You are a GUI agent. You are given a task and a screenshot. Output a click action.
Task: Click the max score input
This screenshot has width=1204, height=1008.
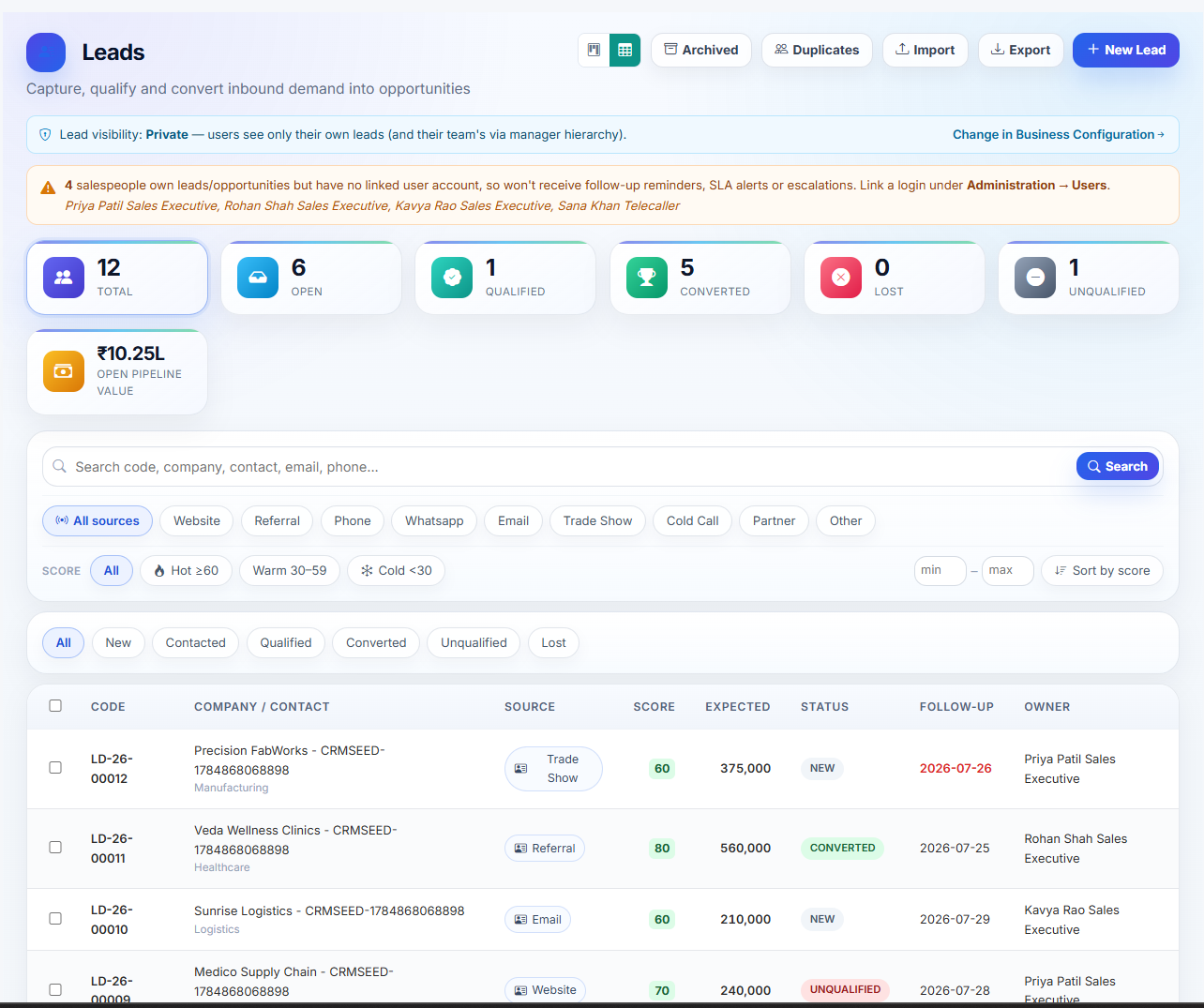pos(1008,570)
